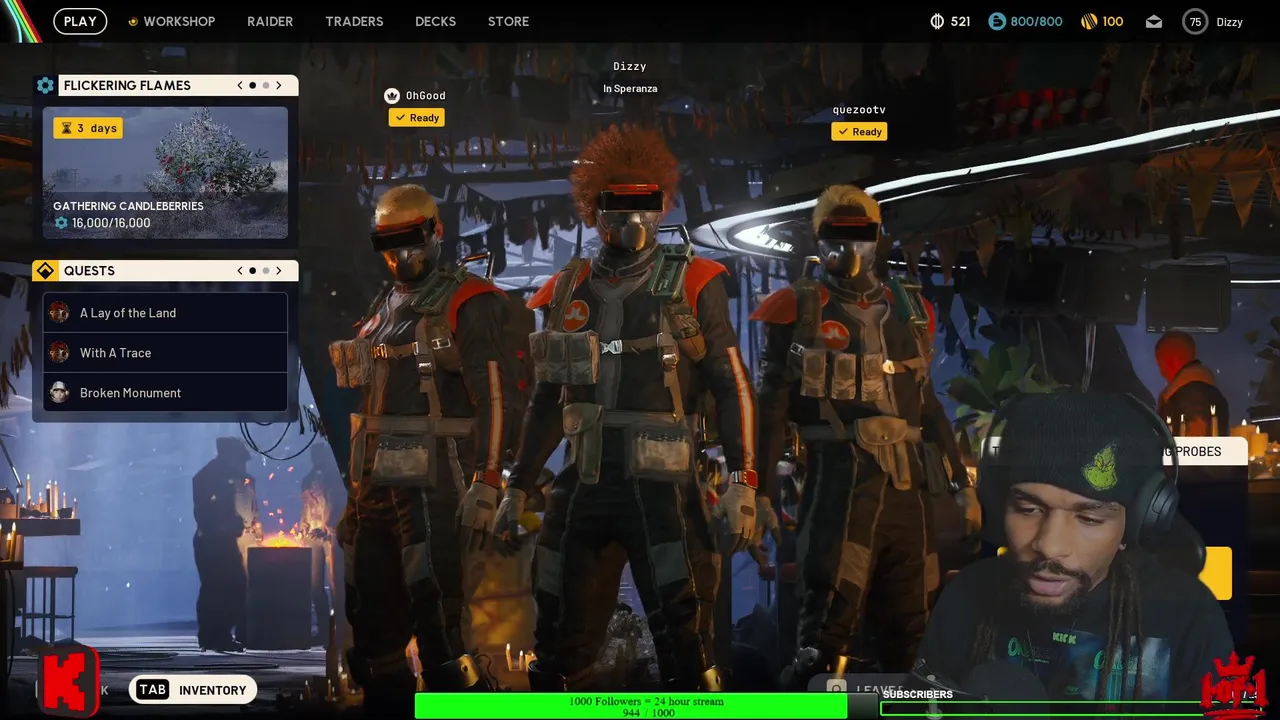Click the Flickering Flames gear icon
1280x720 pixels.
point(45,85)
